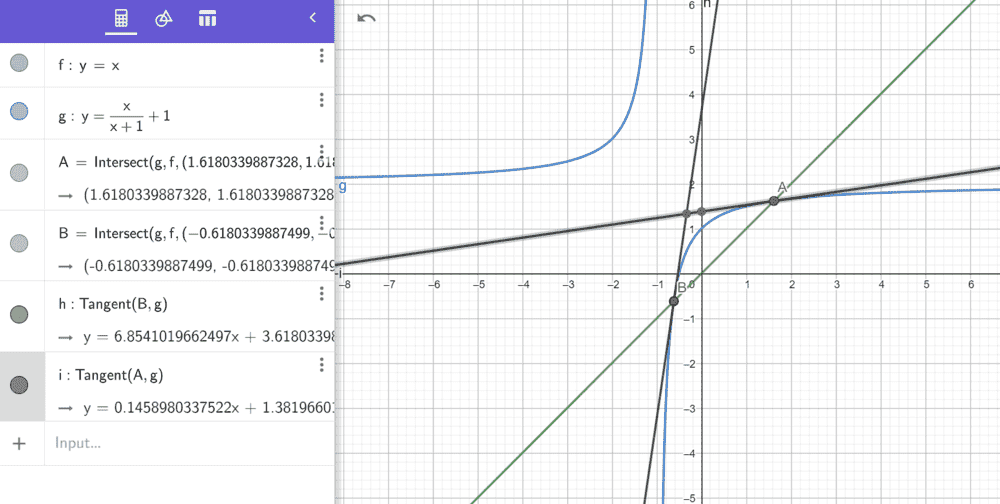Click the label h near the graph top
The height and width of the screenshot is (504, 1000).
[x=706, y=4]
